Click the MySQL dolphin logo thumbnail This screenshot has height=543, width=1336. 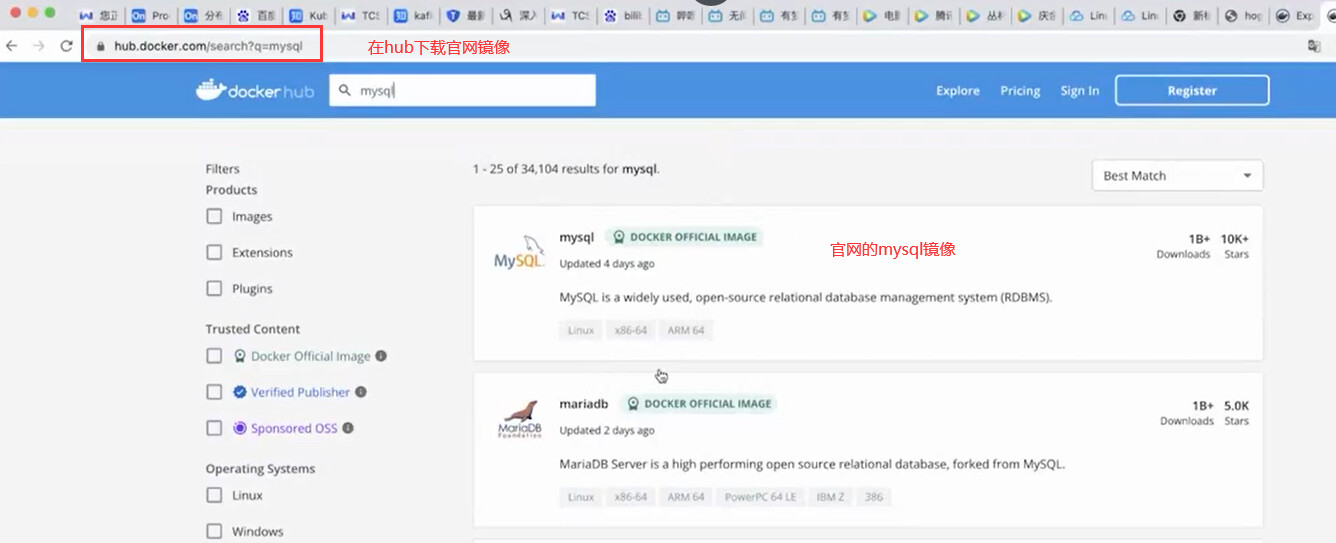point(519,254)
